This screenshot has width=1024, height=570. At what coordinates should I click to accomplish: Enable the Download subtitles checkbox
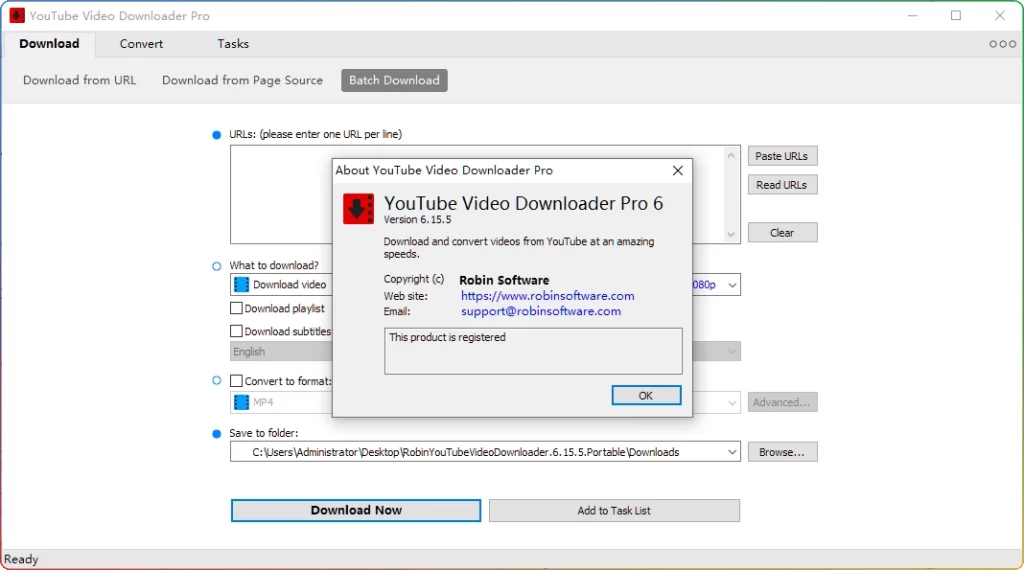pyautogui.click(x=236, y=331)
